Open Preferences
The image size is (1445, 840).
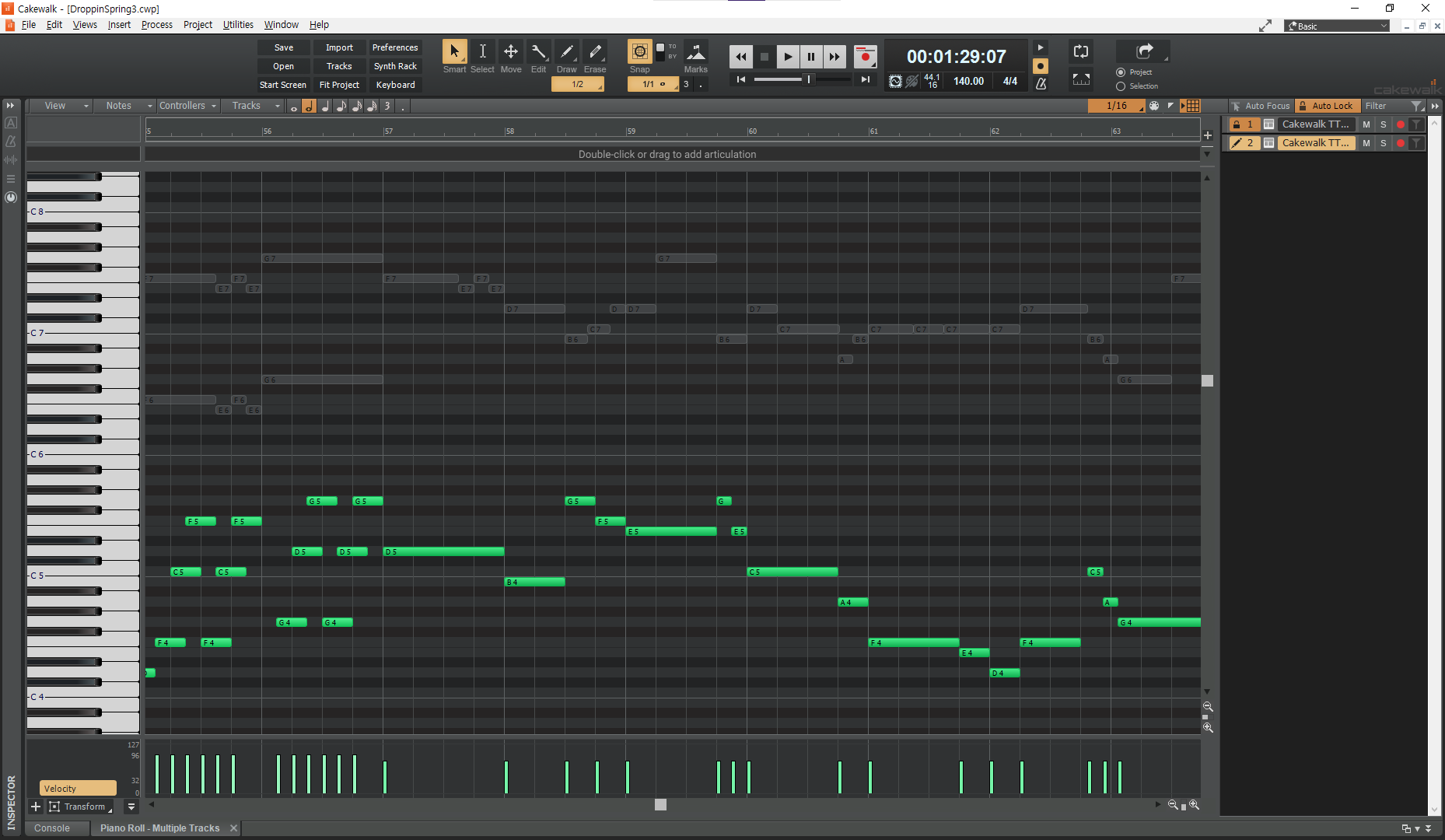click(x=395, y=47)
